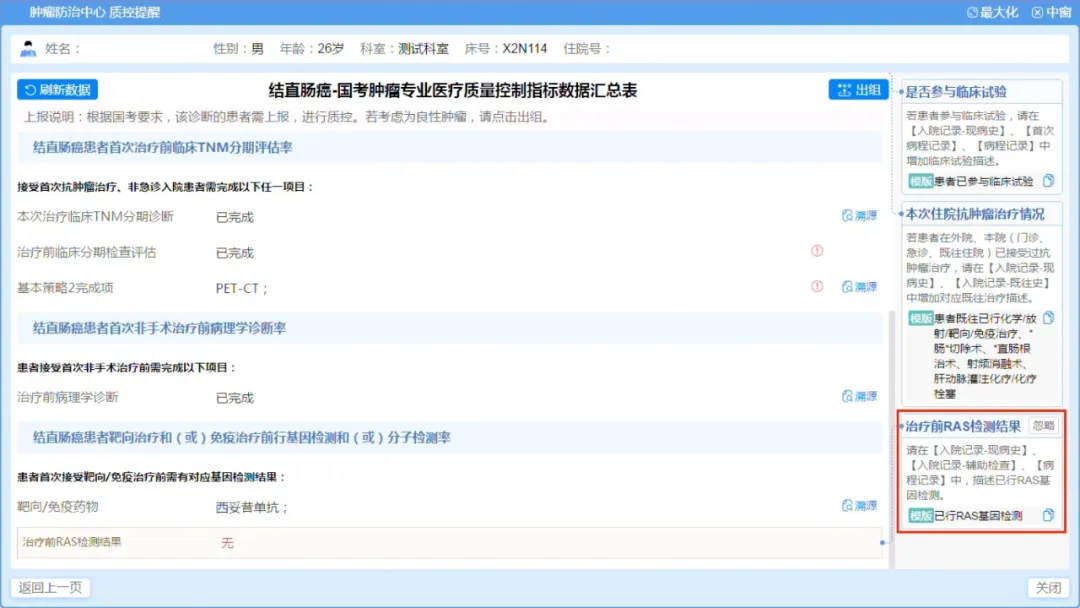Screen dimensions: 1080x608
Task: Copy the 患者既往已行化学/放射 template
Action: [x=1048, y=317]
